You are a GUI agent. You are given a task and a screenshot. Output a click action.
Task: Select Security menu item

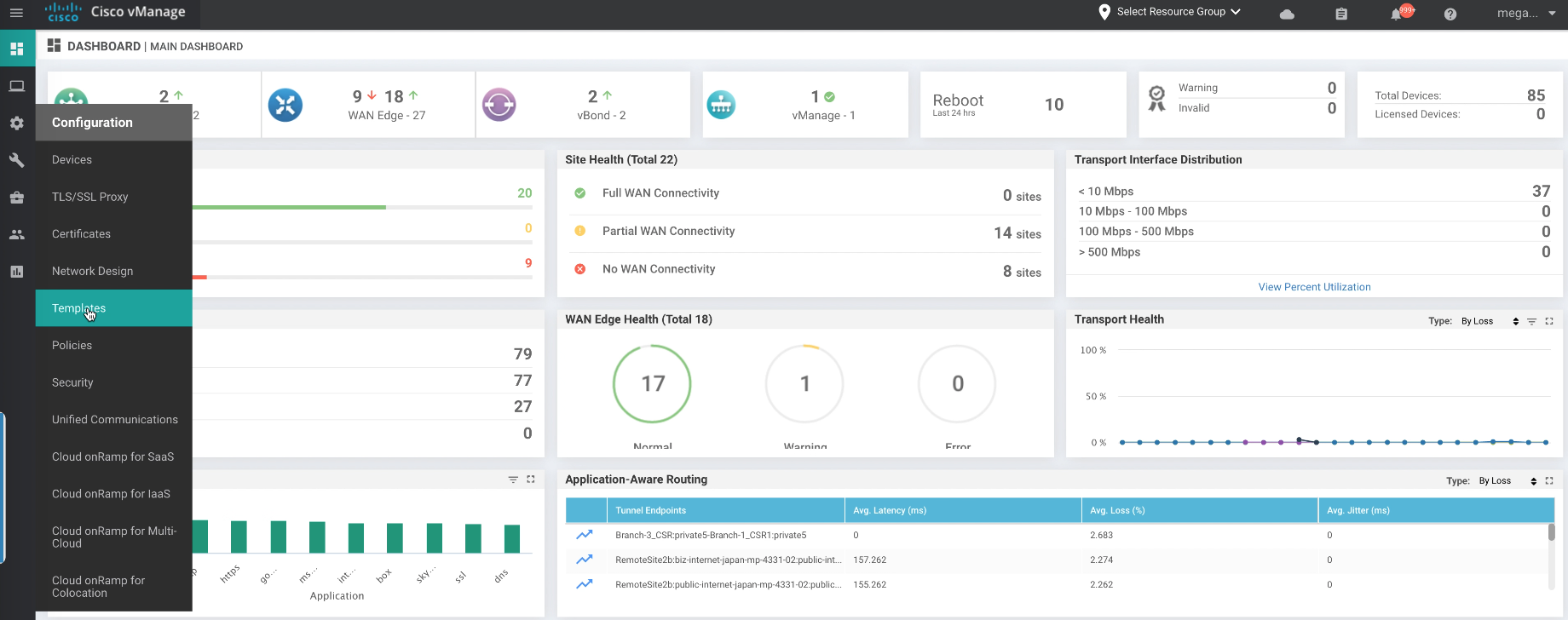click(x=113, y=382)
